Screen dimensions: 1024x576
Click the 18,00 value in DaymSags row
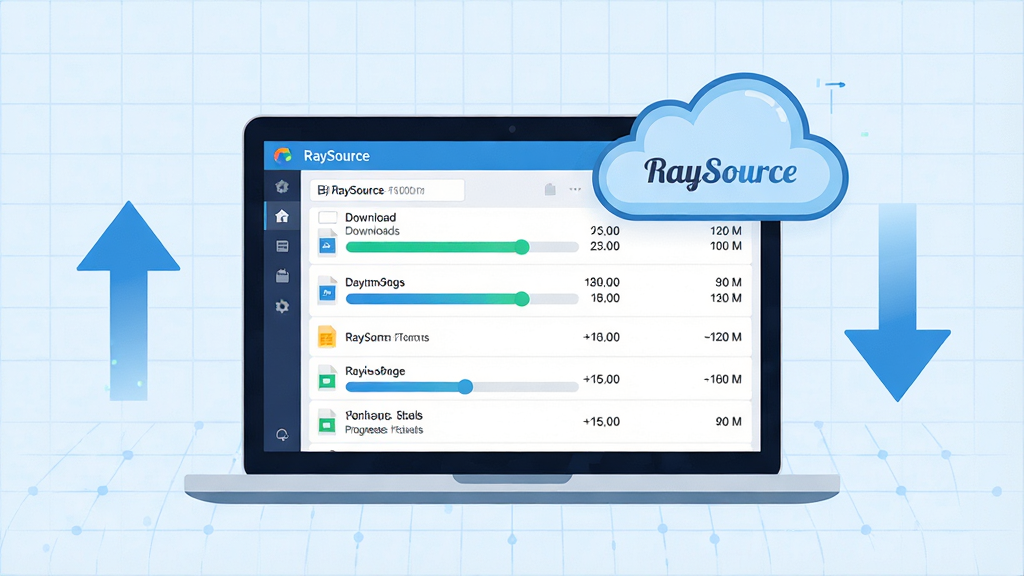pos(605,298)
